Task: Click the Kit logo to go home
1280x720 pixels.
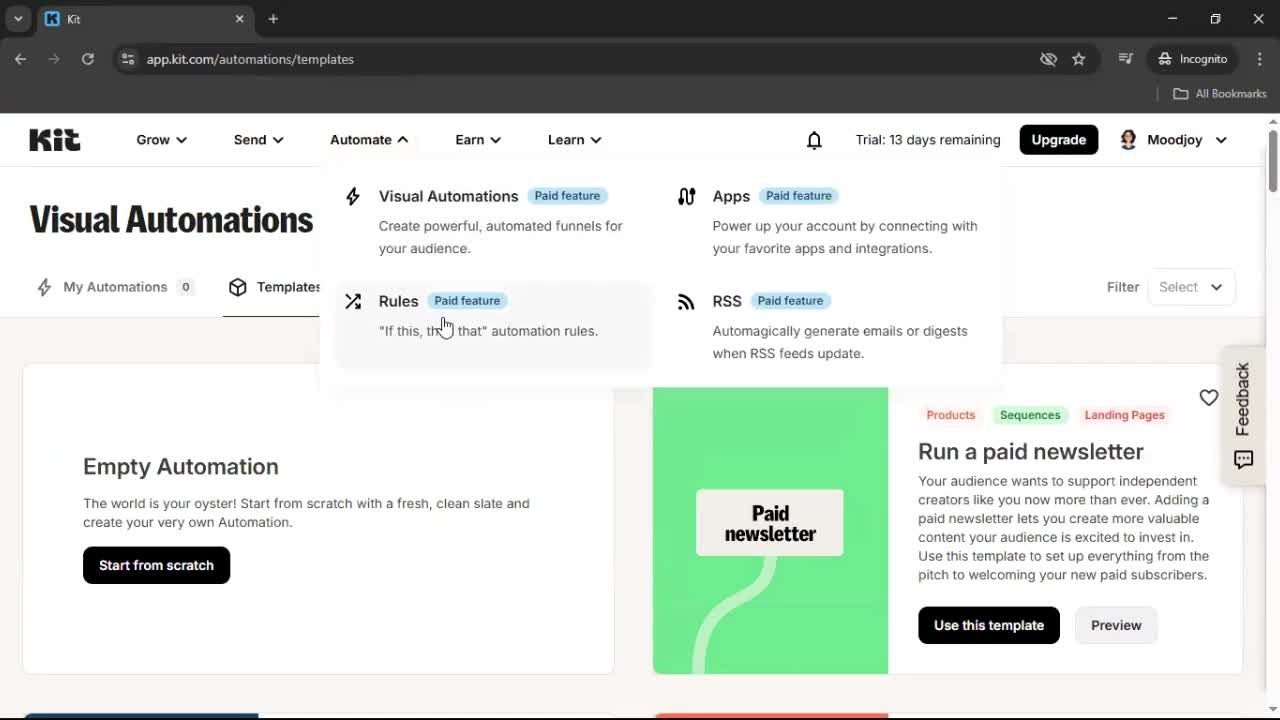Action: [54, 140]
